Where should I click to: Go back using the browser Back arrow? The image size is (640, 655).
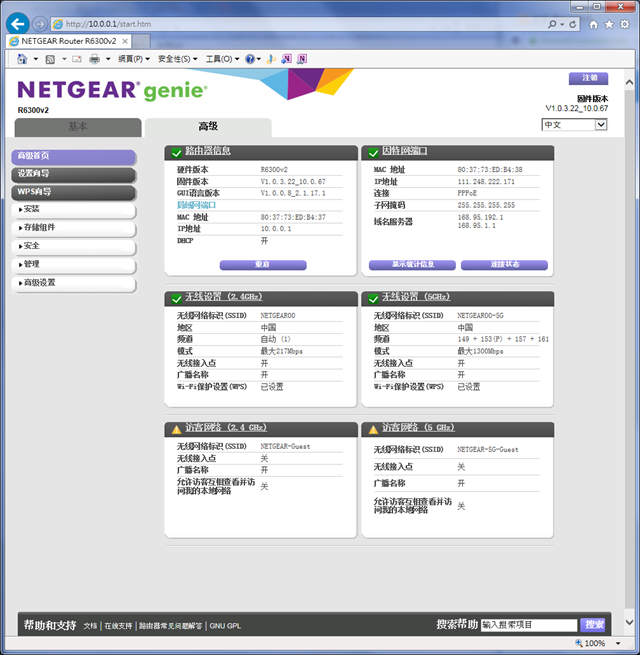[18, 24]
